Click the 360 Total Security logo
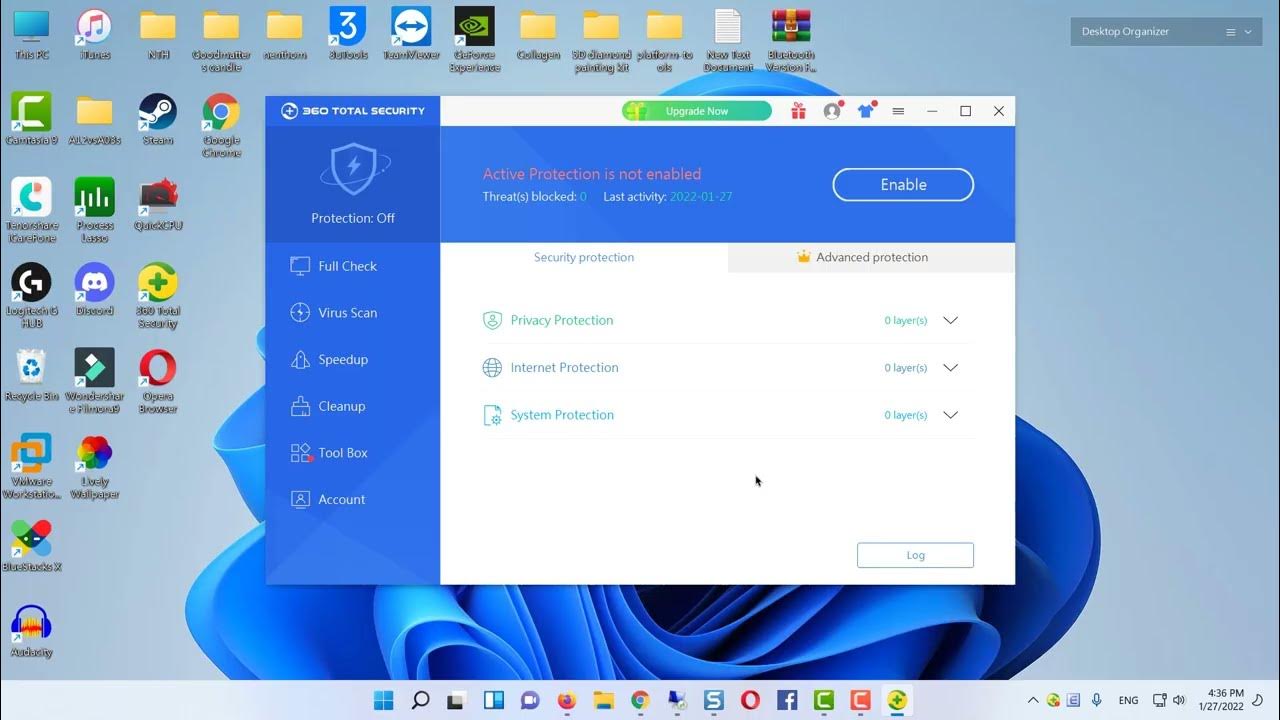 pos(353,111)
